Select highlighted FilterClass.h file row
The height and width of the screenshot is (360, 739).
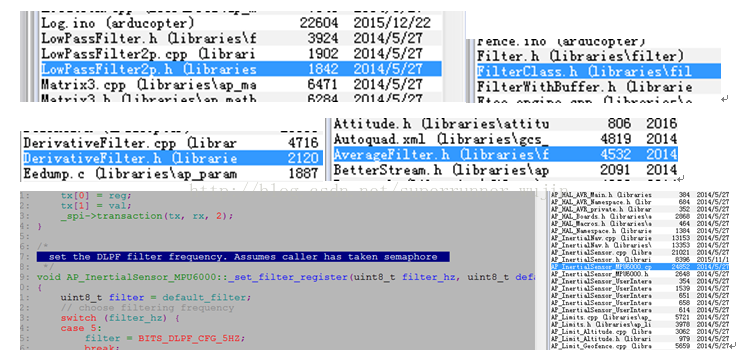pyautogui.click(x=598, y=72)
